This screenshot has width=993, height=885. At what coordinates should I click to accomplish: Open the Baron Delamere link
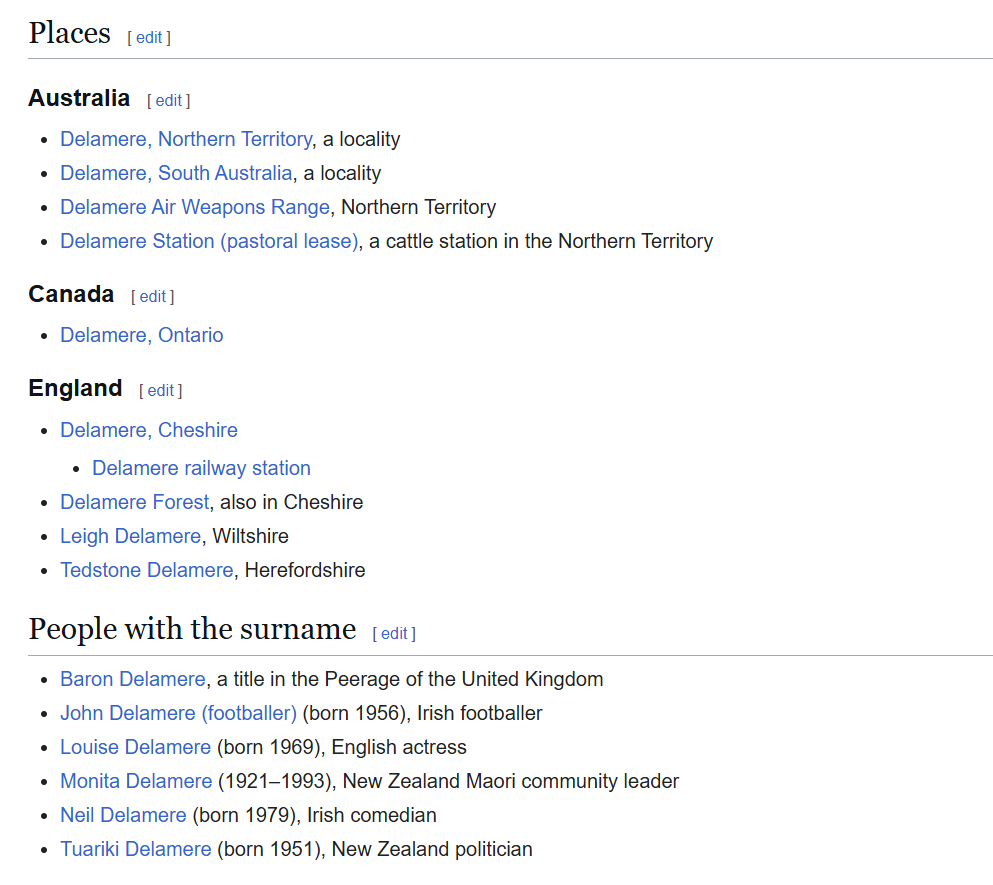132,679
